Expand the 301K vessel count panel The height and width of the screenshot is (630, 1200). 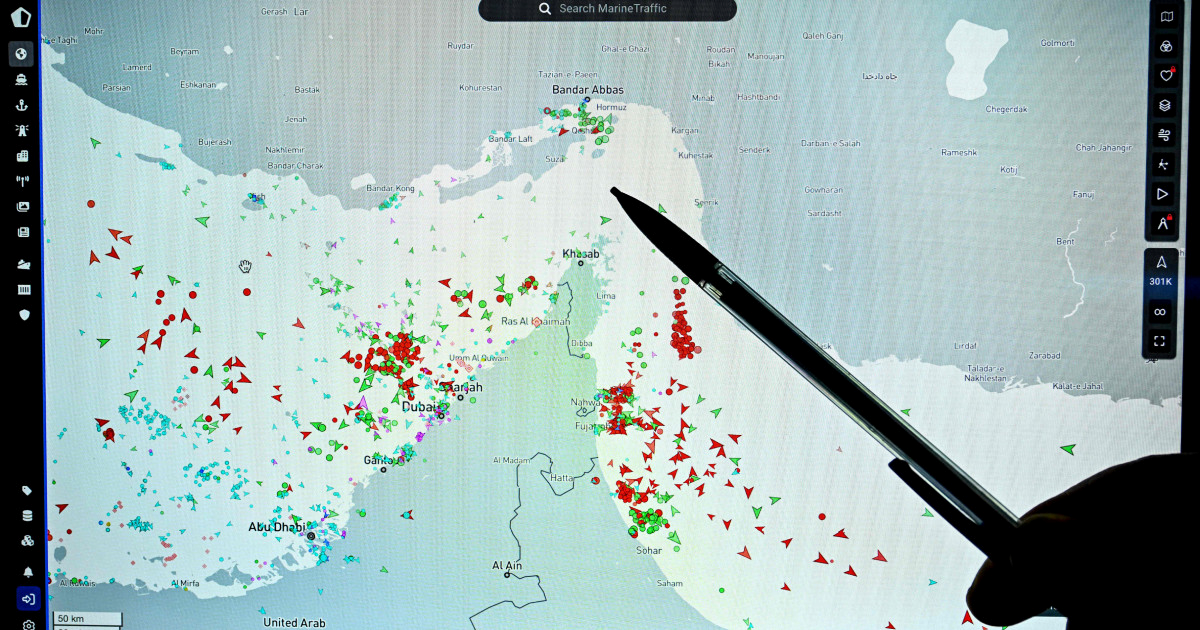(1160, 270)
